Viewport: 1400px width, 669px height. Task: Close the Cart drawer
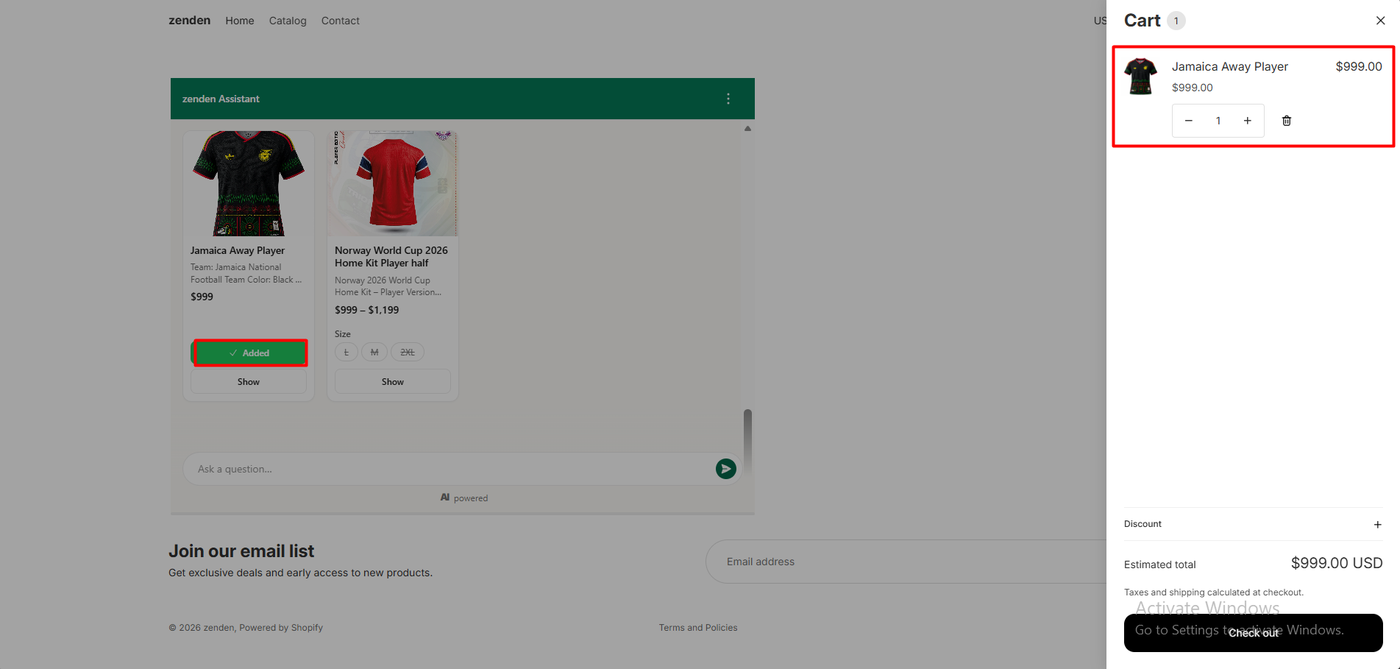1380,21
